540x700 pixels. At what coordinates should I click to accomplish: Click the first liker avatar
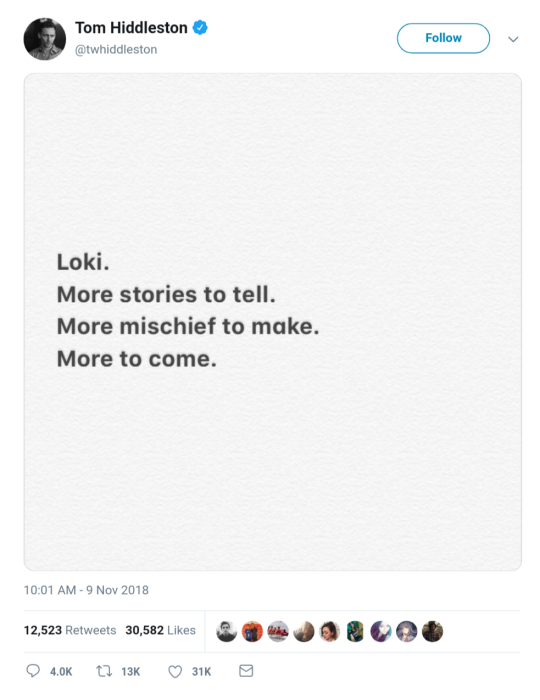point(226,631)
